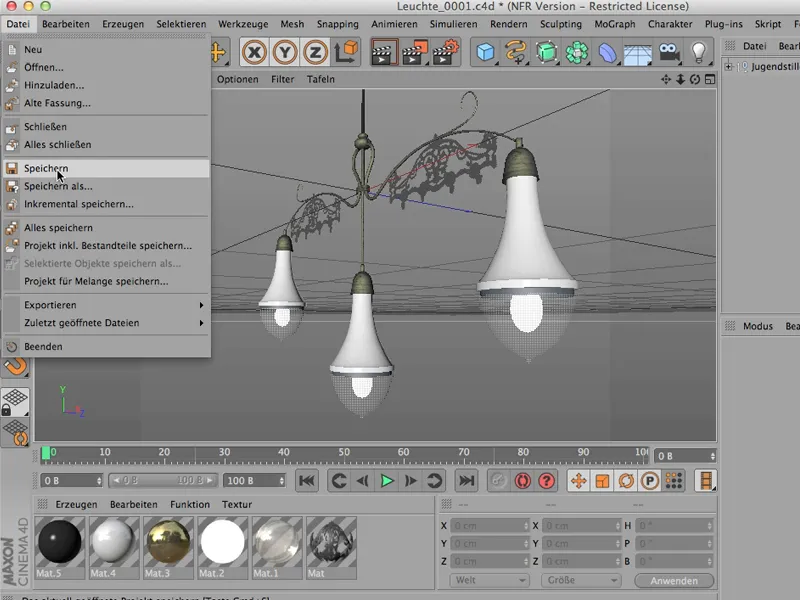The height and width of the screenshot is (600, 800).
Task: Toggle scale keyframe recording
Action: pyautogui.click(x=603, y=481)
